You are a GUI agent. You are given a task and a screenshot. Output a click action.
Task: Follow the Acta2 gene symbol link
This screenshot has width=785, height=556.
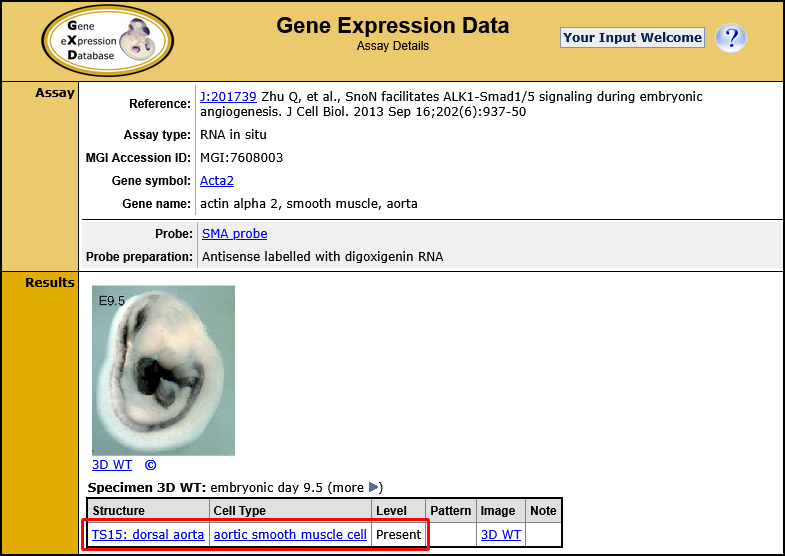[217, 180]
